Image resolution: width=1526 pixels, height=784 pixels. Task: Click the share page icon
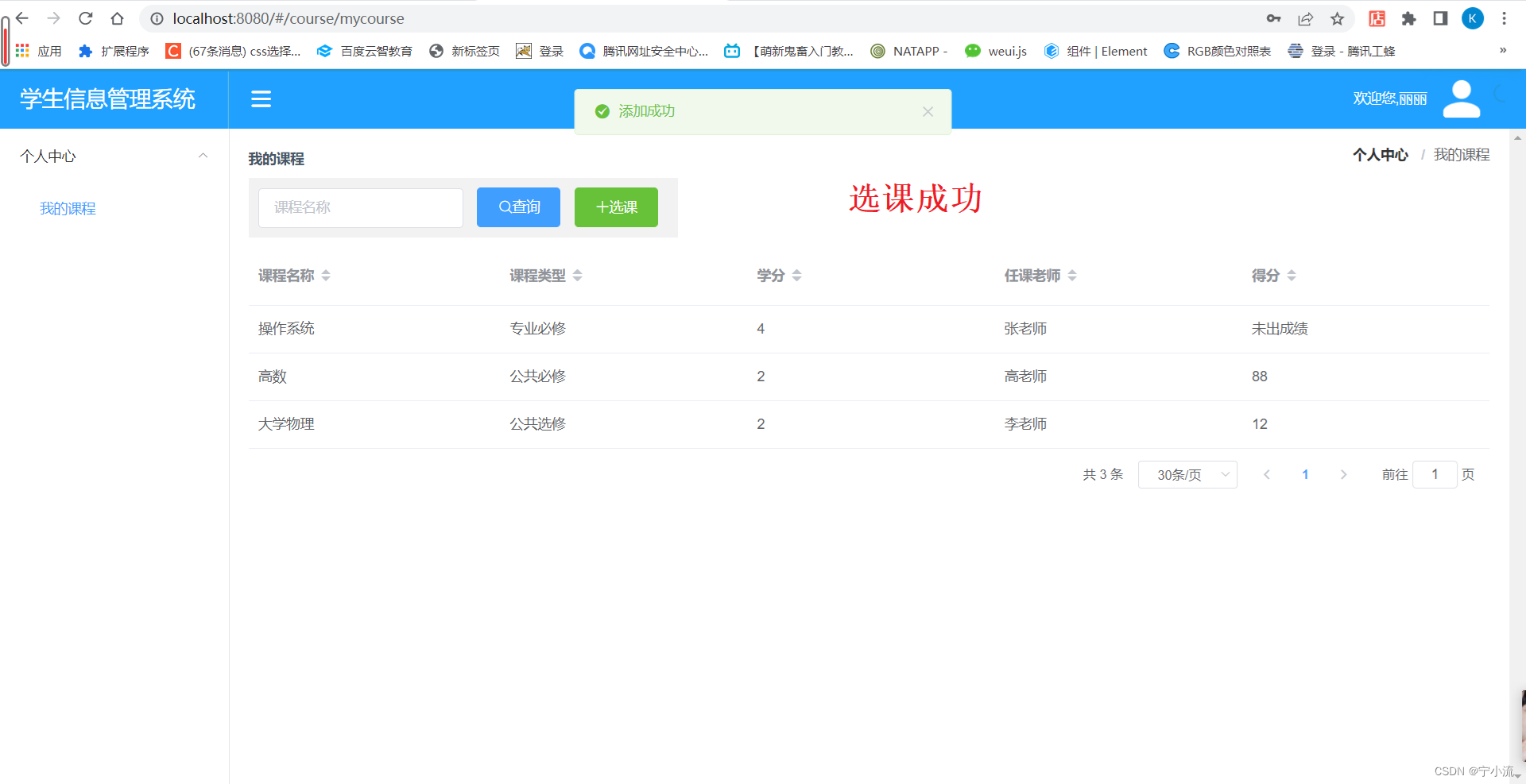click(x=1305, y=18)
